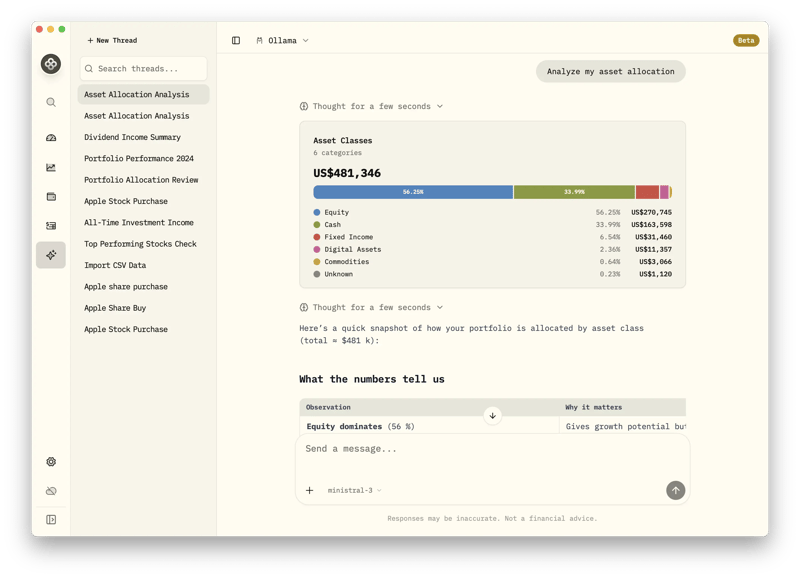Viewport: 800px width, 578px height.
Task: Click the search magnifier in the sidebar
Action: pyautogui.click(x=50, y=102)
